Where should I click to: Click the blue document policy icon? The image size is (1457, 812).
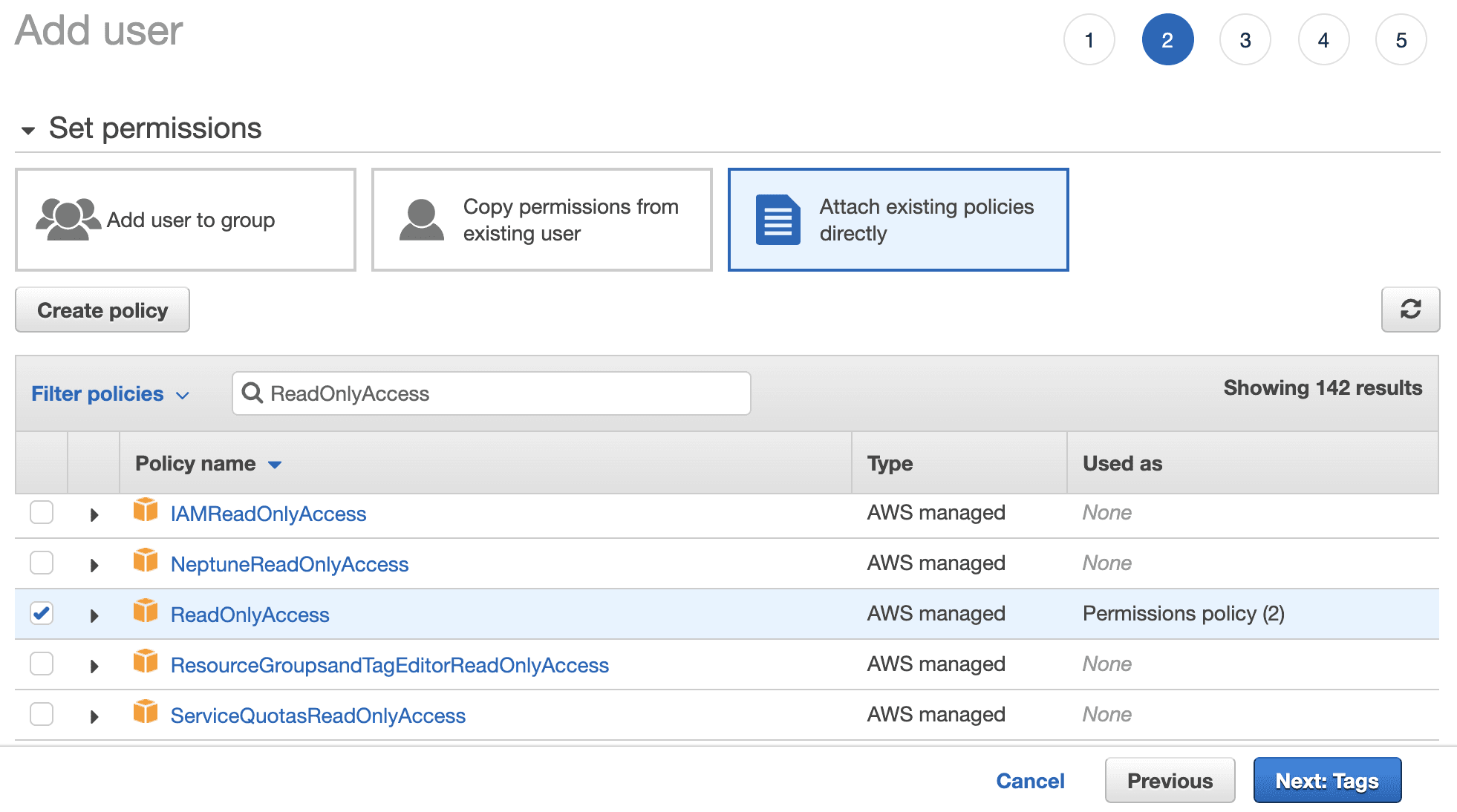point(778,220)
